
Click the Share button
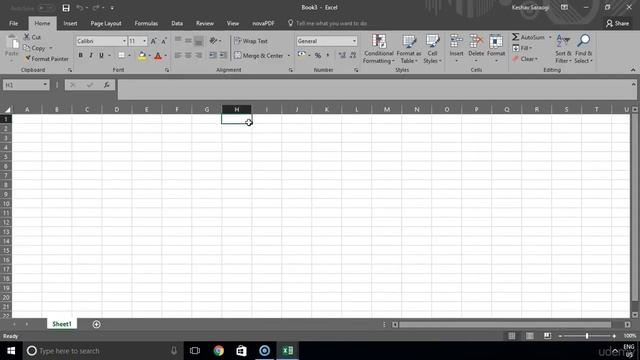pyautogui.click(x=617, y=23)
